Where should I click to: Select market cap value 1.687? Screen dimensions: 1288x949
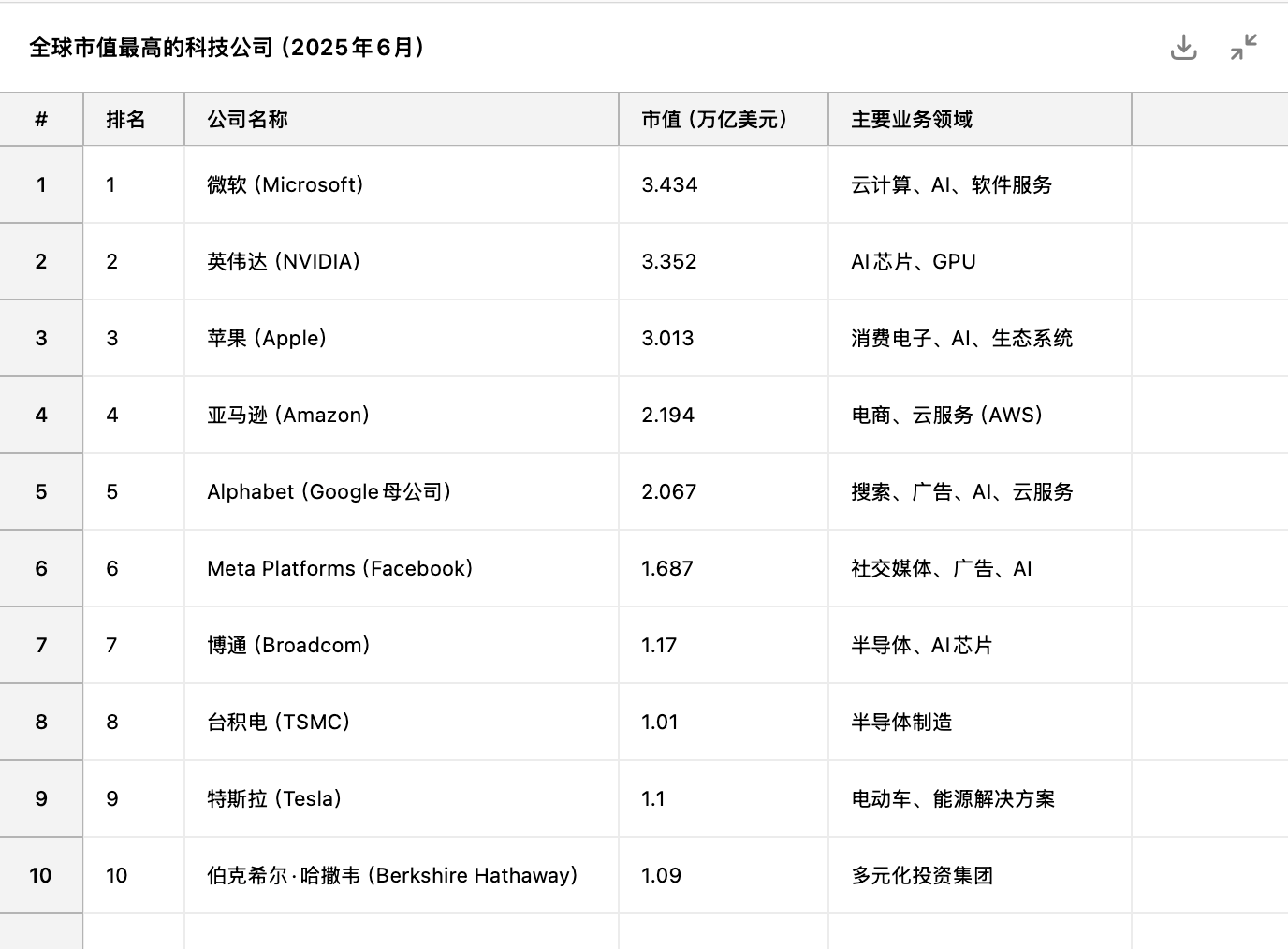(x=724, y=568)
